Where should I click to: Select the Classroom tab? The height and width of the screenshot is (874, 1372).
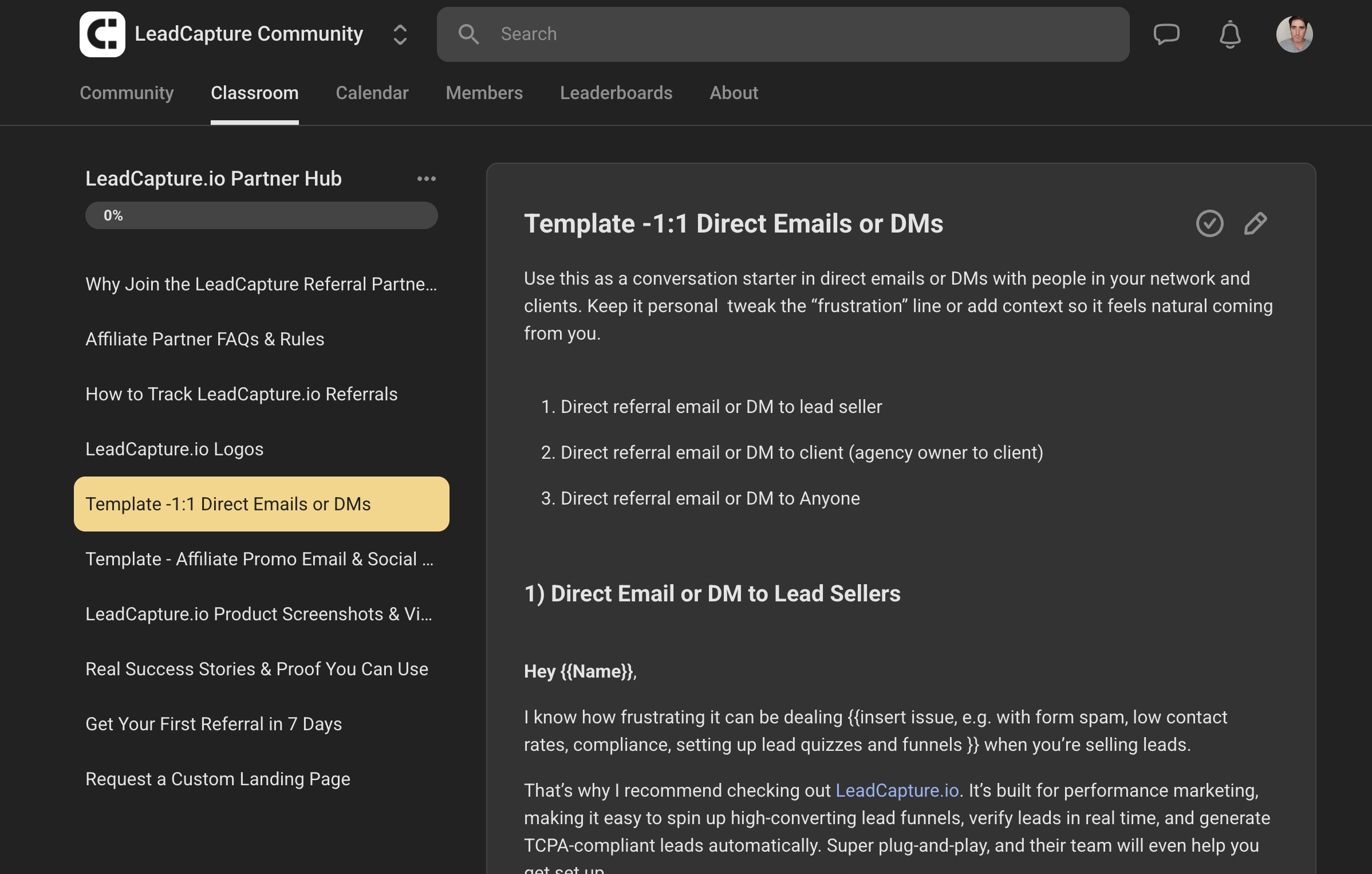255,93
